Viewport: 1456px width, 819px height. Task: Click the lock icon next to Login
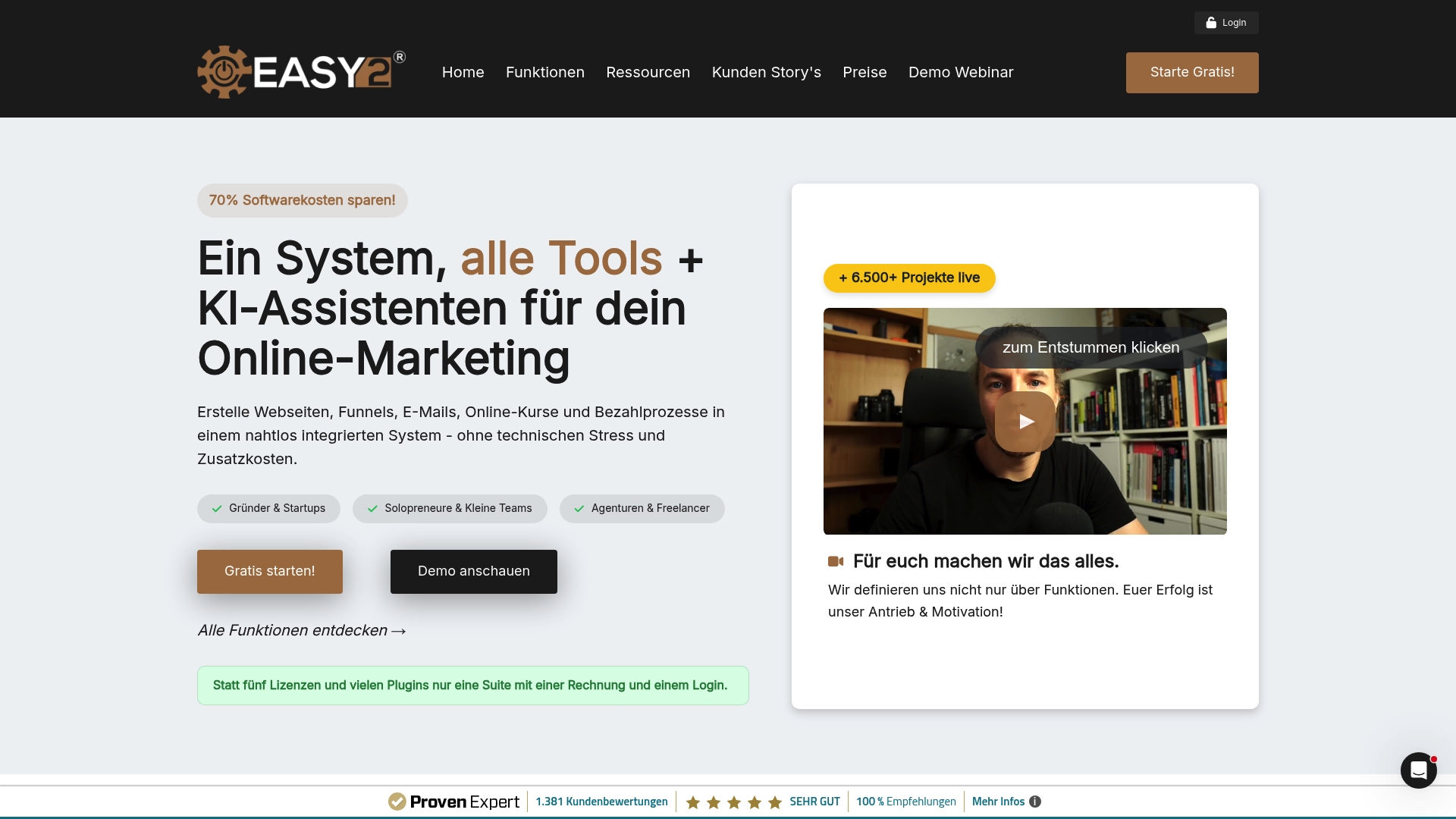[x=1211, y=22]
